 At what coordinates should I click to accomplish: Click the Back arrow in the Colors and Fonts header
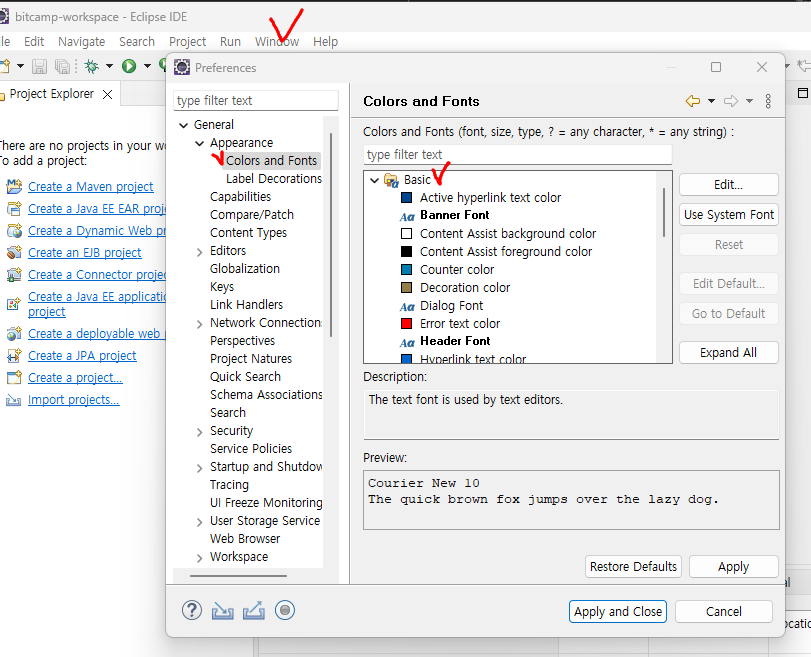tap(693, 101)
